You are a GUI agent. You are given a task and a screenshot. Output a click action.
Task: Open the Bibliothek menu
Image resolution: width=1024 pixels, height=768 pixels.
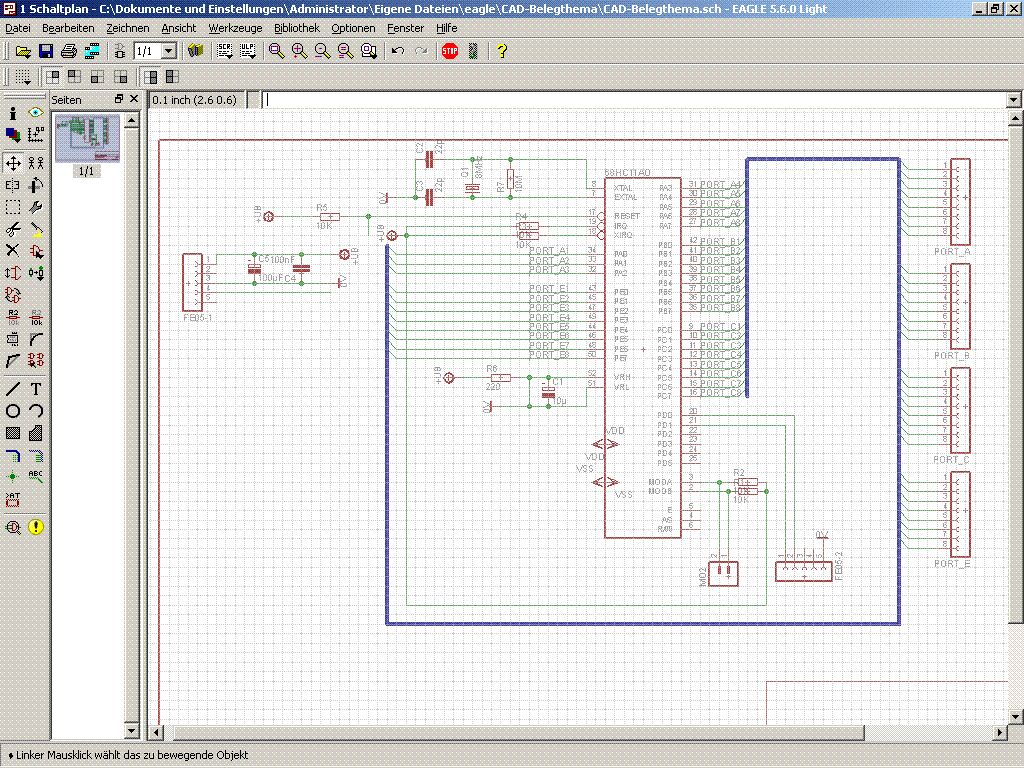[296, 28]
